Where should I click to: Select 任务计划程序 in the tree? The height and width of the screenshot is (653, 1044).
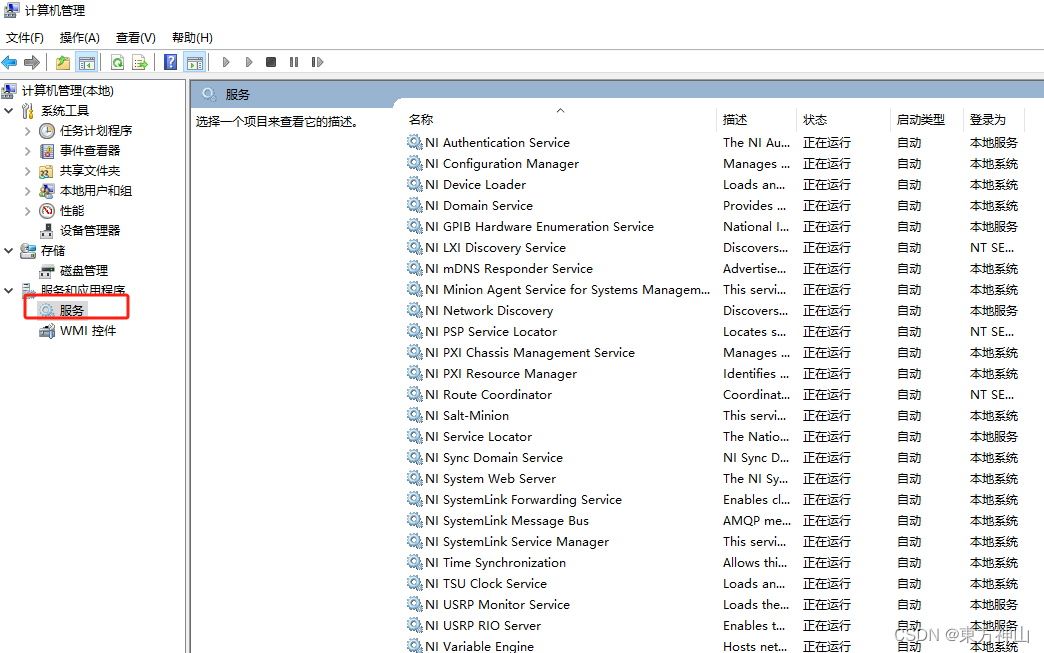96,130
